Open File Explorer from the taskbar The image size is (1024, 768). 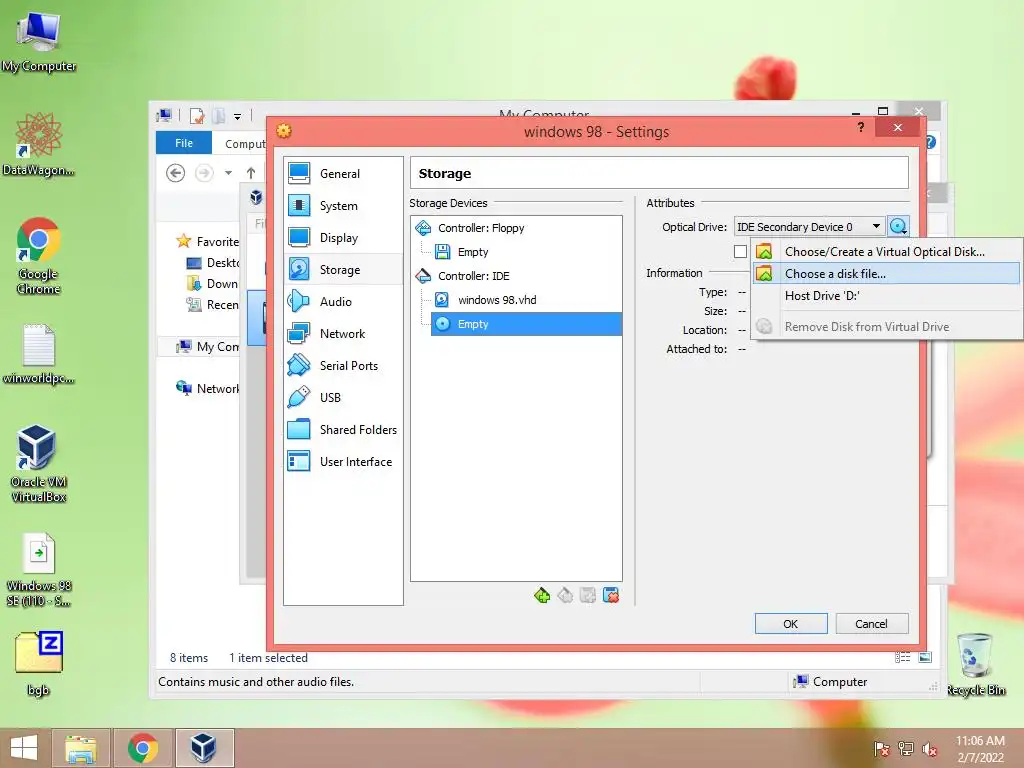[80, 748]
